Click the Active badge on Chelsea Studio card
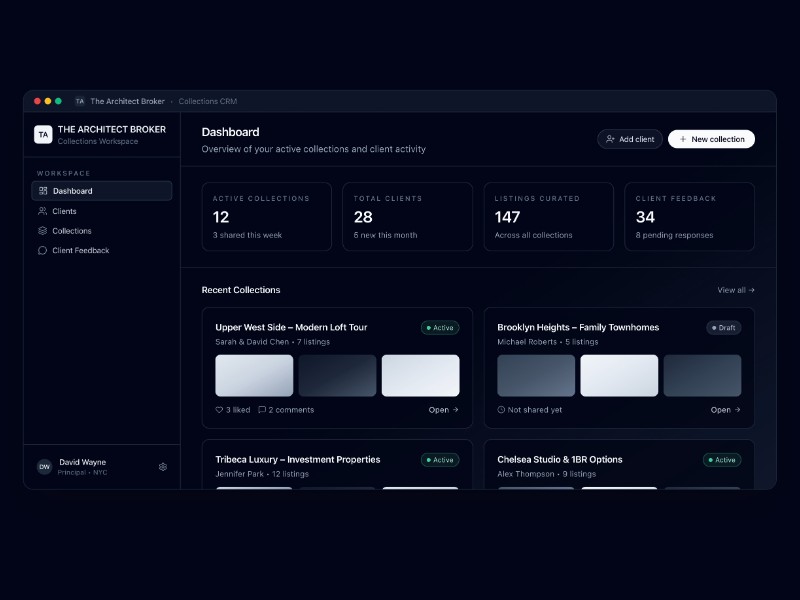Viewport: 800px width, 600px height. pos(721,460)
